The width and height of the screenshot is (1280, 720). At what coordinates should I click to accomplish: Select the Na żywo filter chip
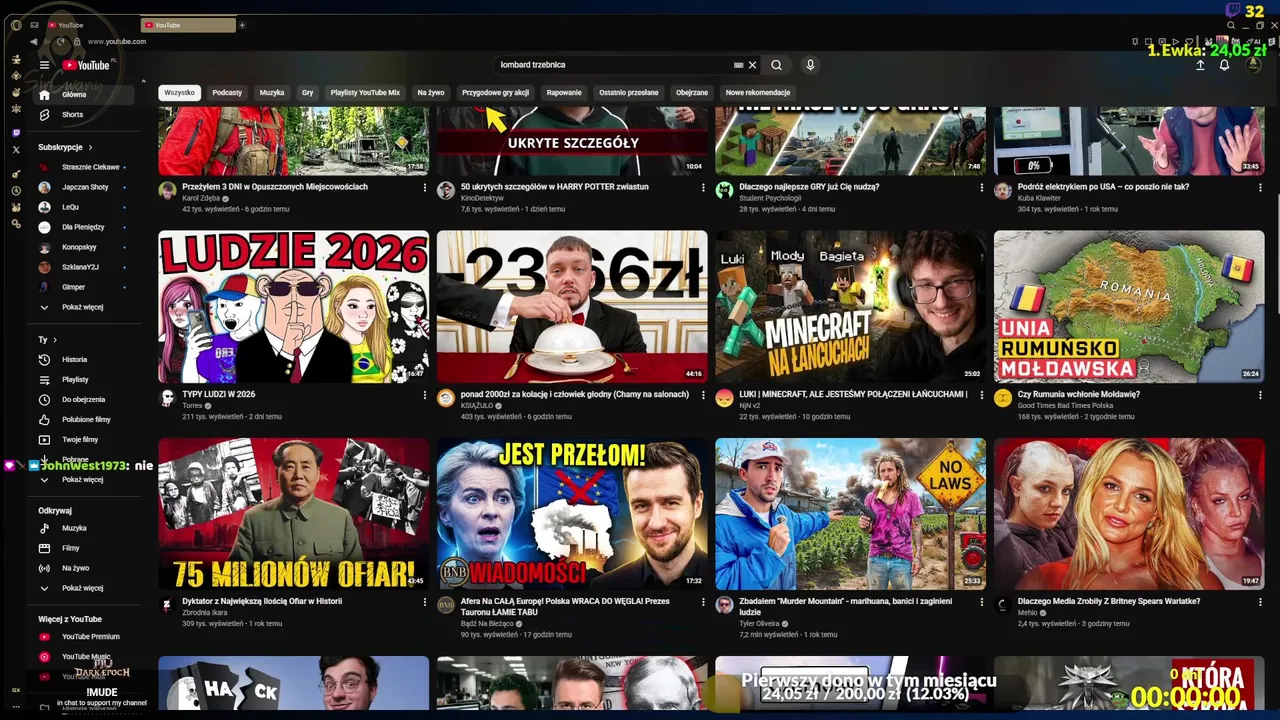point(431,93)
